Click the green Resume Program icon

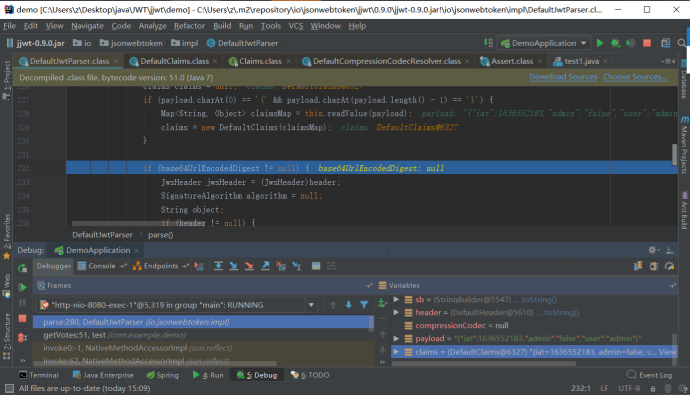click(x=22, y=287)
